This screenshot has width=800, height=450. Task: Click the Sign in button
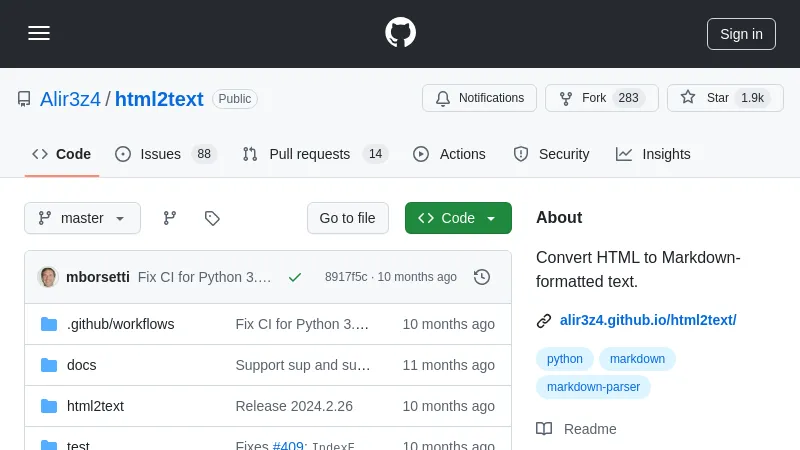[x=741, y=33]
